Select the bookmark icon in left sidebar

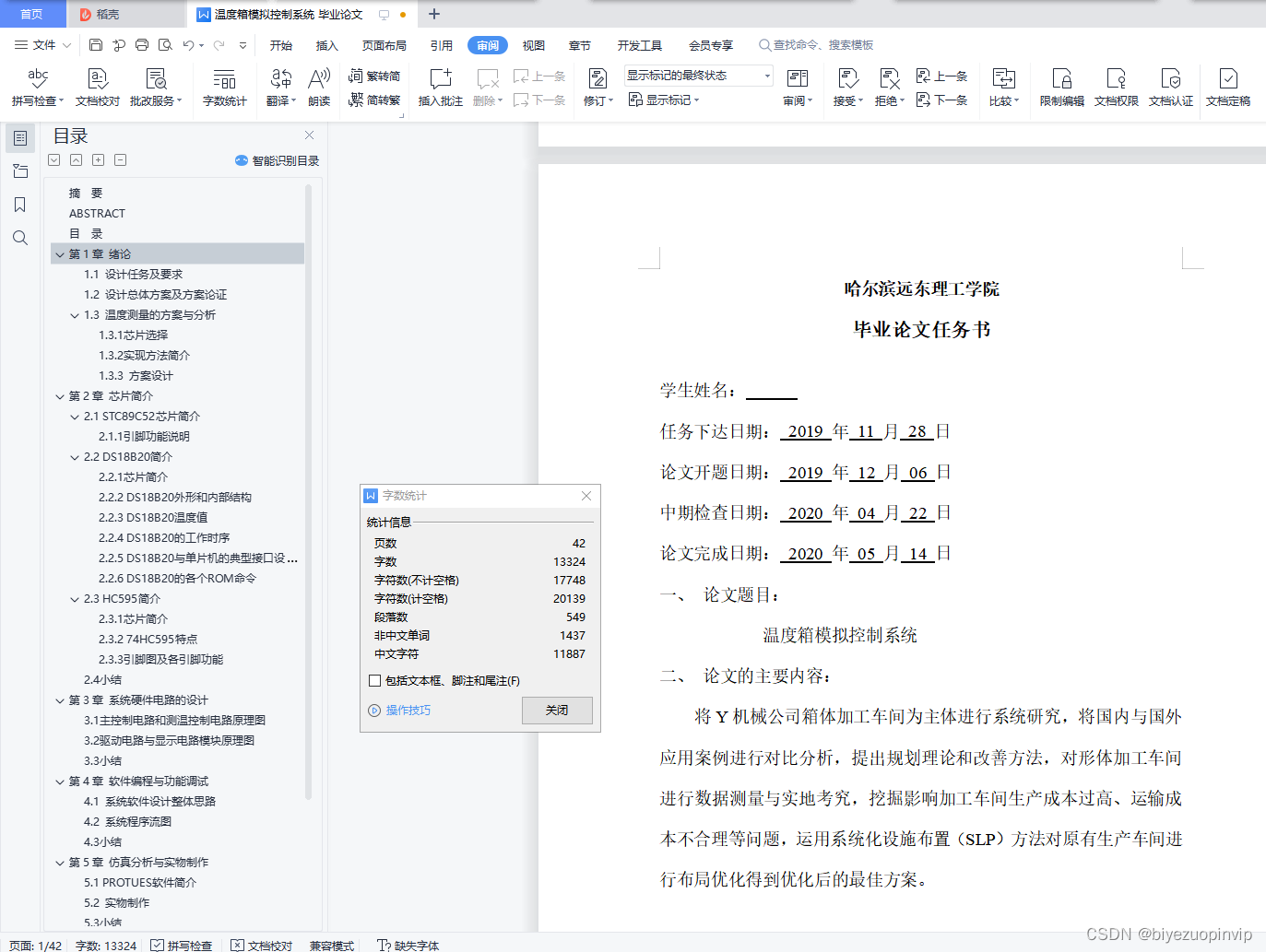coord(19,205)
